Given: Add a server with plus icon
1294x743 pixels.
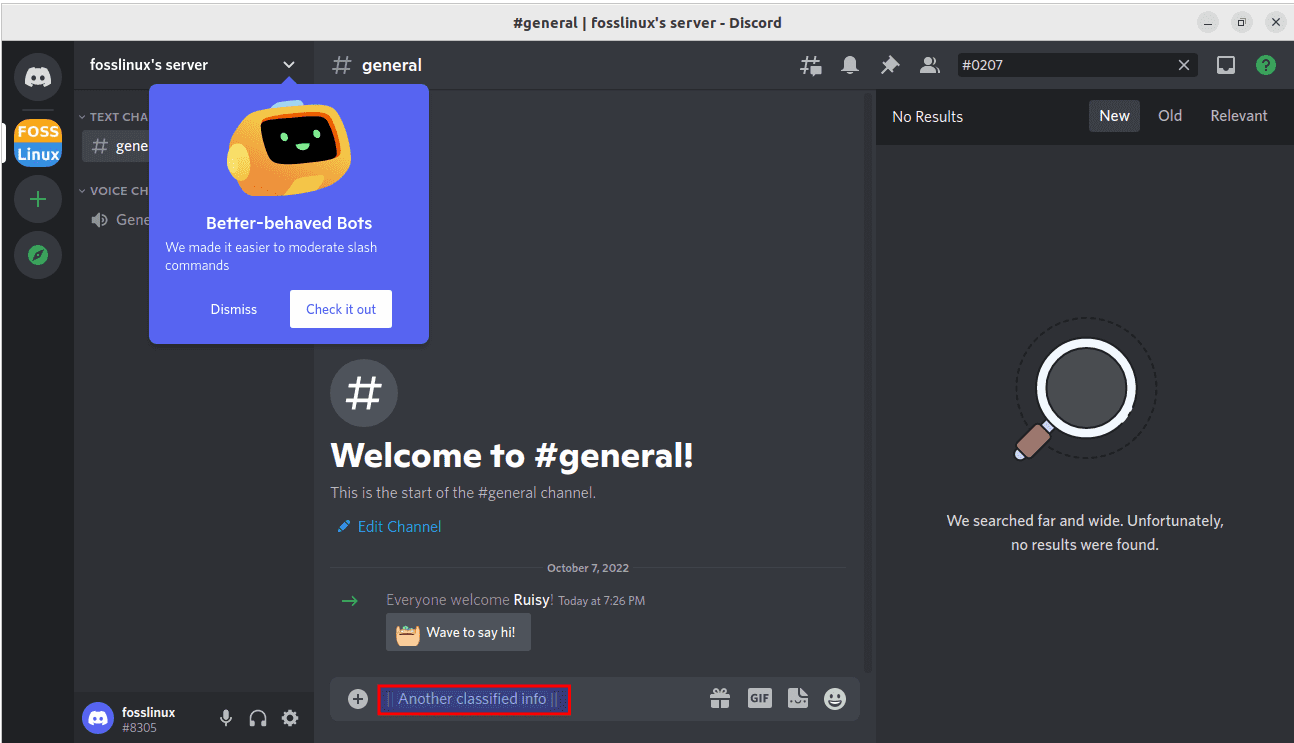Looking at the screenshot, I should (x=38, y=199).
